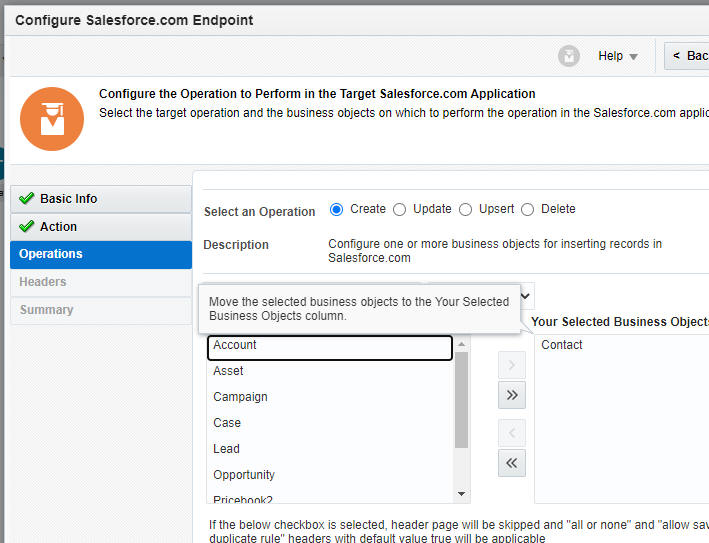Select Opportunity in the business objects list
The width and height of the screenshot is (709, 543).
click(x=330, y=475)
